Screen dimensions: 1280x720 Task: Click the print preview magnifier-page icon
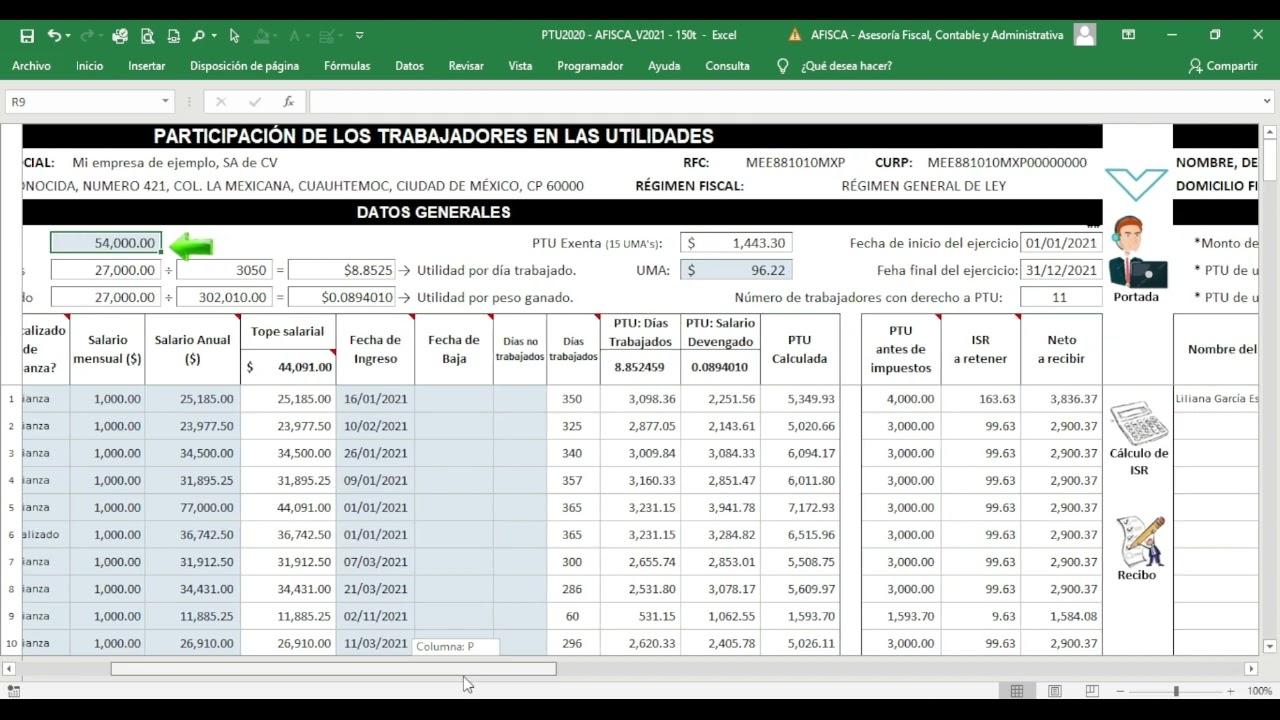point(147,35)
